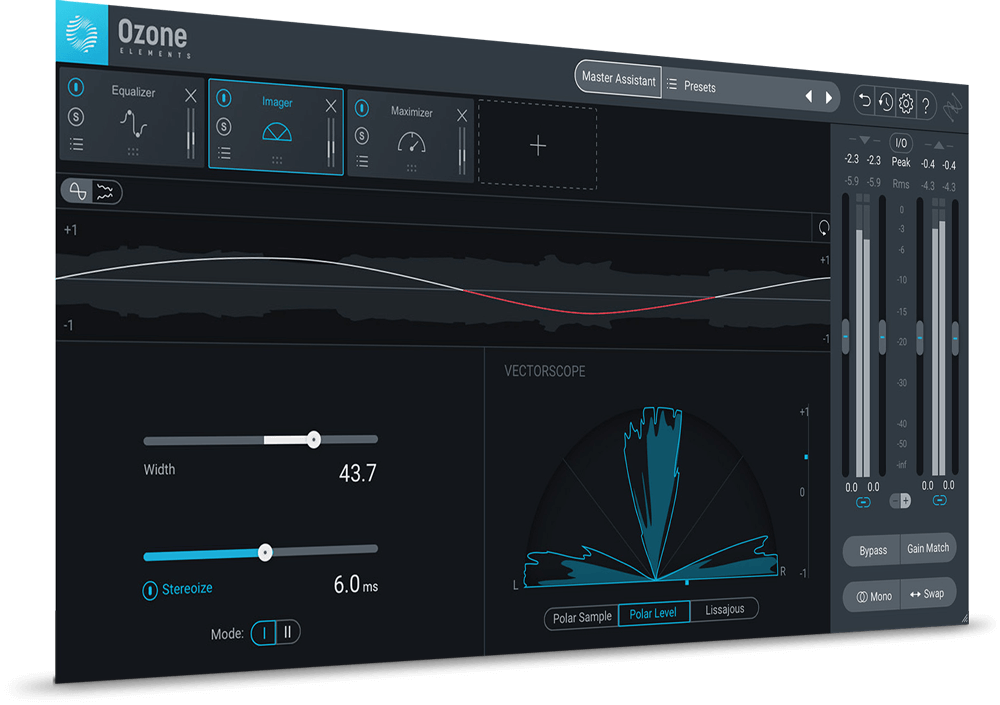Image resolution: width=1000 pixels, height=705 pixels.
Task: Run the Master Assistant
Action: pos(617,79)
